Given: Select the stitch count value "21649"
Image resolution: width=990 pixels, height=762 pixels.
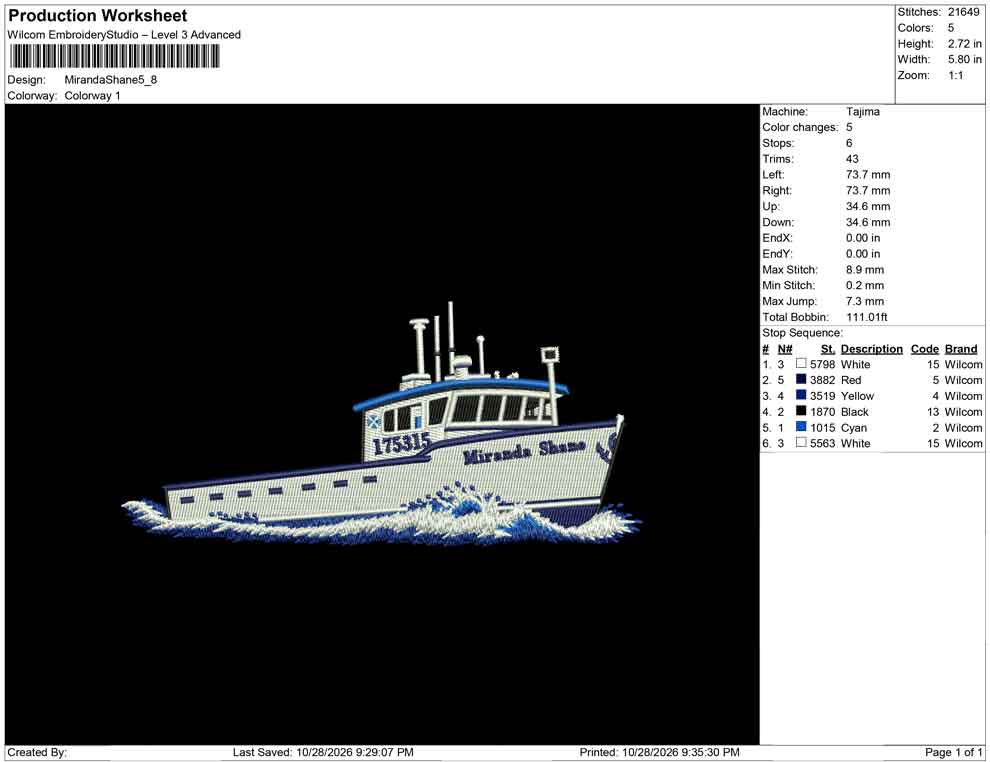Looking at the screenshot, I should coord(963,12).
